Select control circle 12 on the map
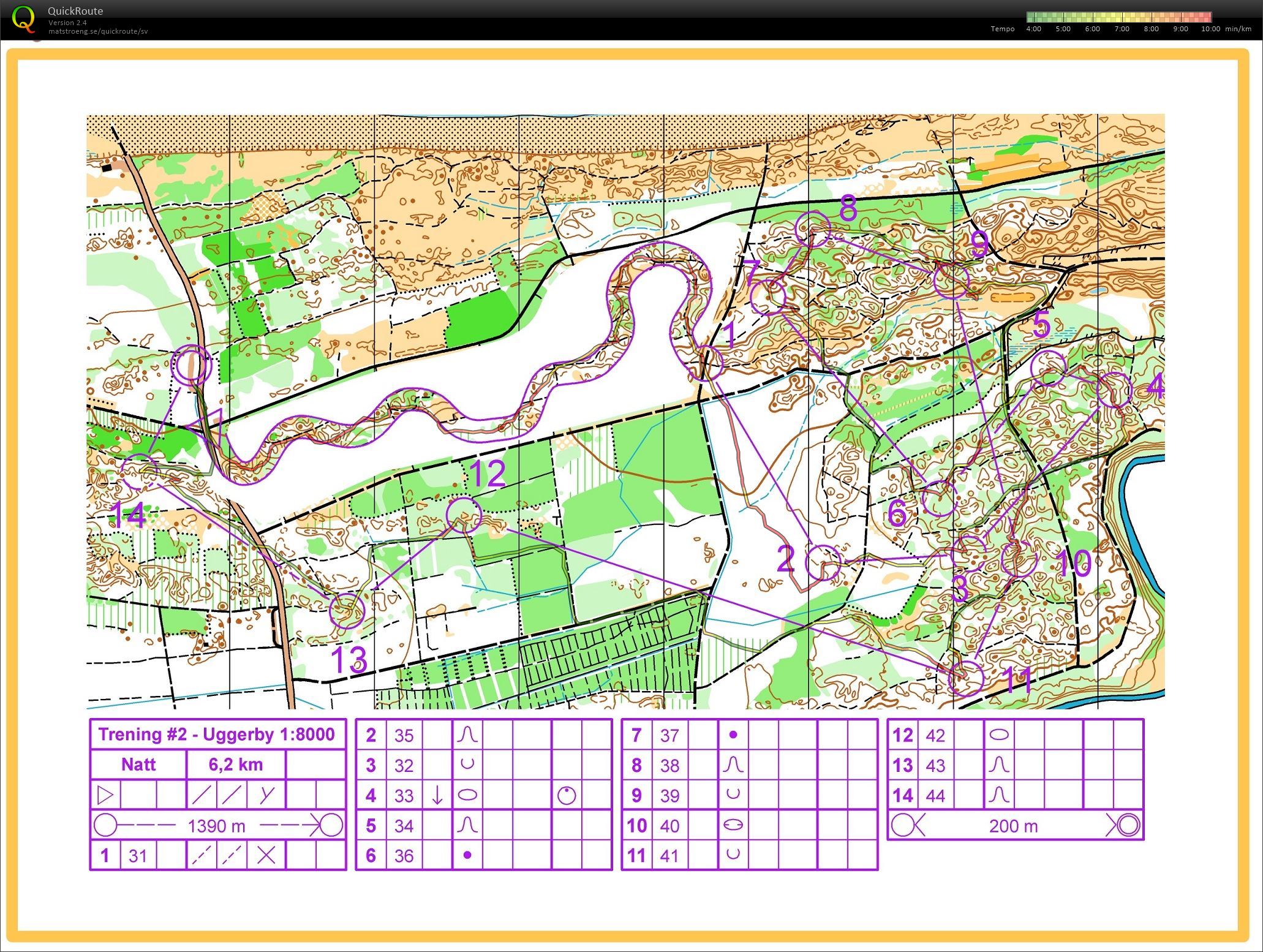The image size is (1263, 952). 464,514
